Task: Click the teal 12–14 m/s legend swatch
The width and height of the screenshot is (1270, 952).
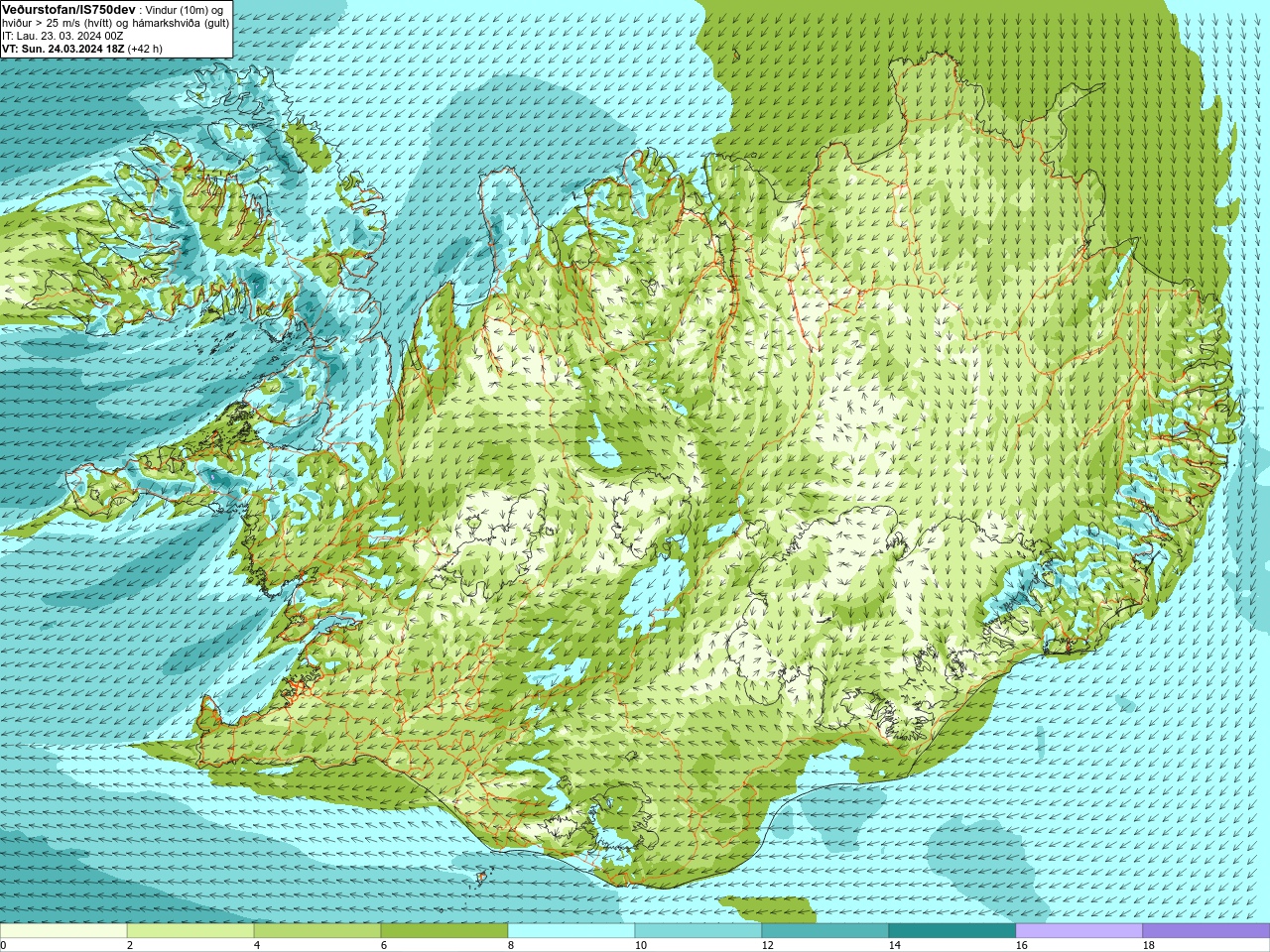Action: tap(825, 931)
